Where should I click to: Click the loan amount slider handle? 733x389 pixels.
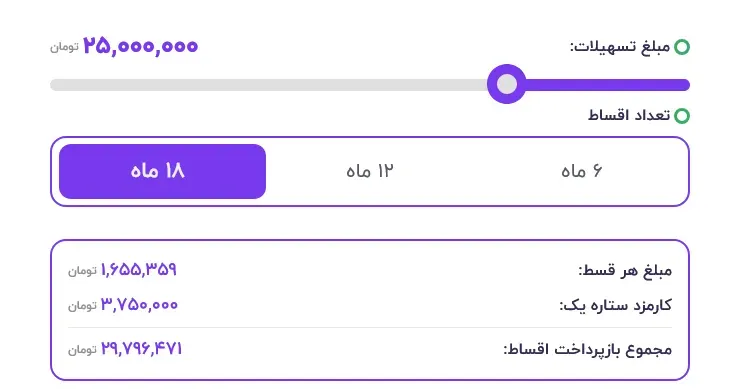(506, 84)
